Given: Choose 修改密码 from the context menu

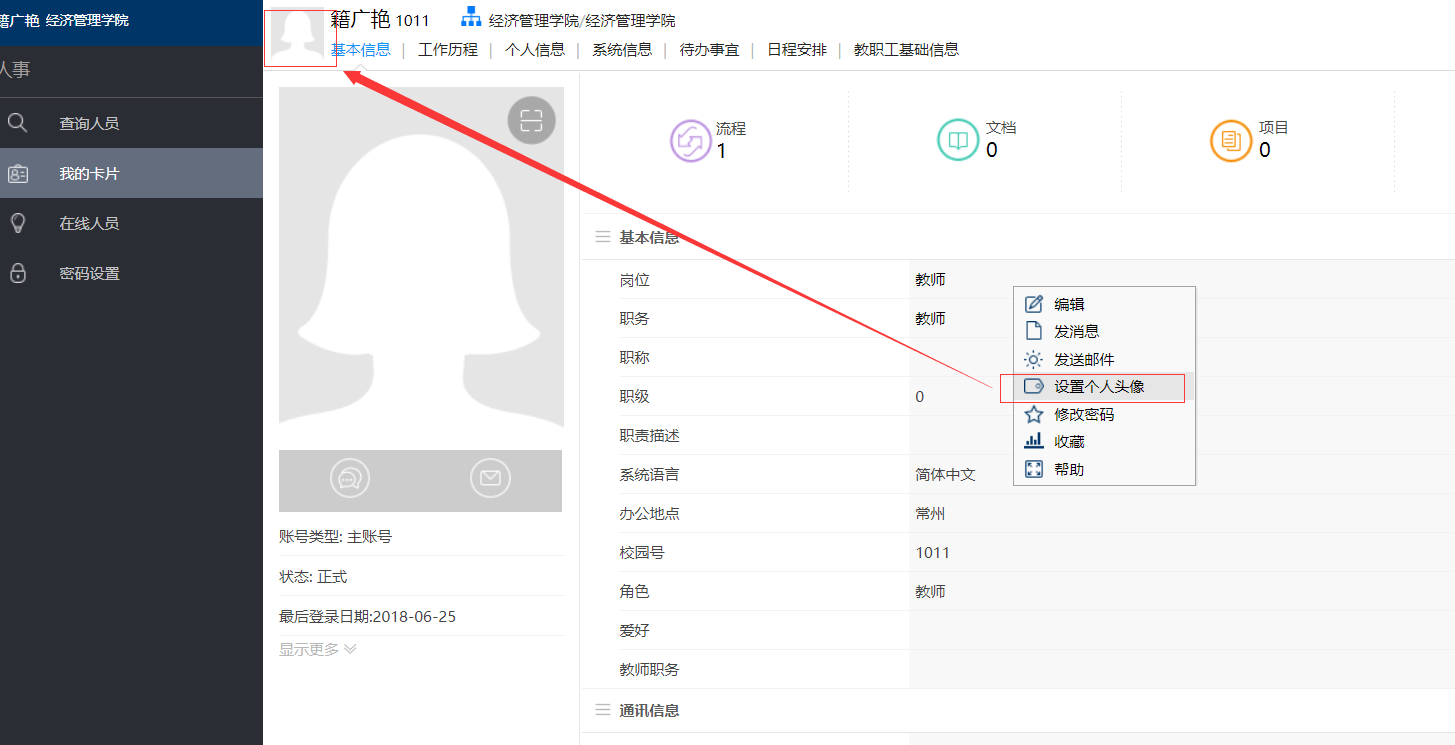Looking at the screenshot, I should [x=1083, y=414].
